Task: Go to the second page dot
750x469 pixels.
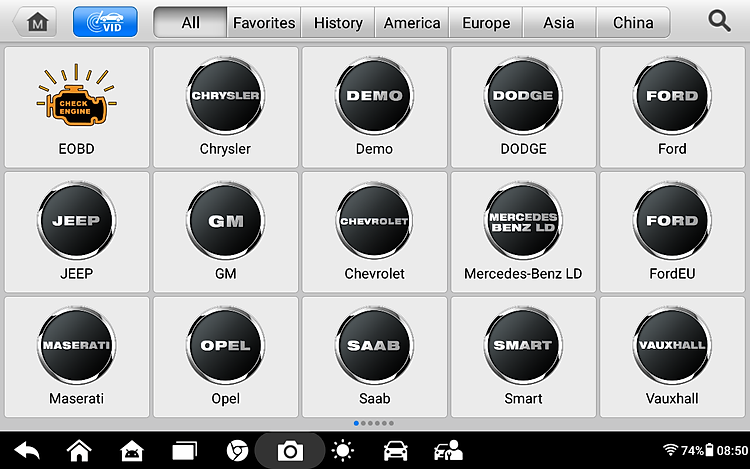Action: 363,423
